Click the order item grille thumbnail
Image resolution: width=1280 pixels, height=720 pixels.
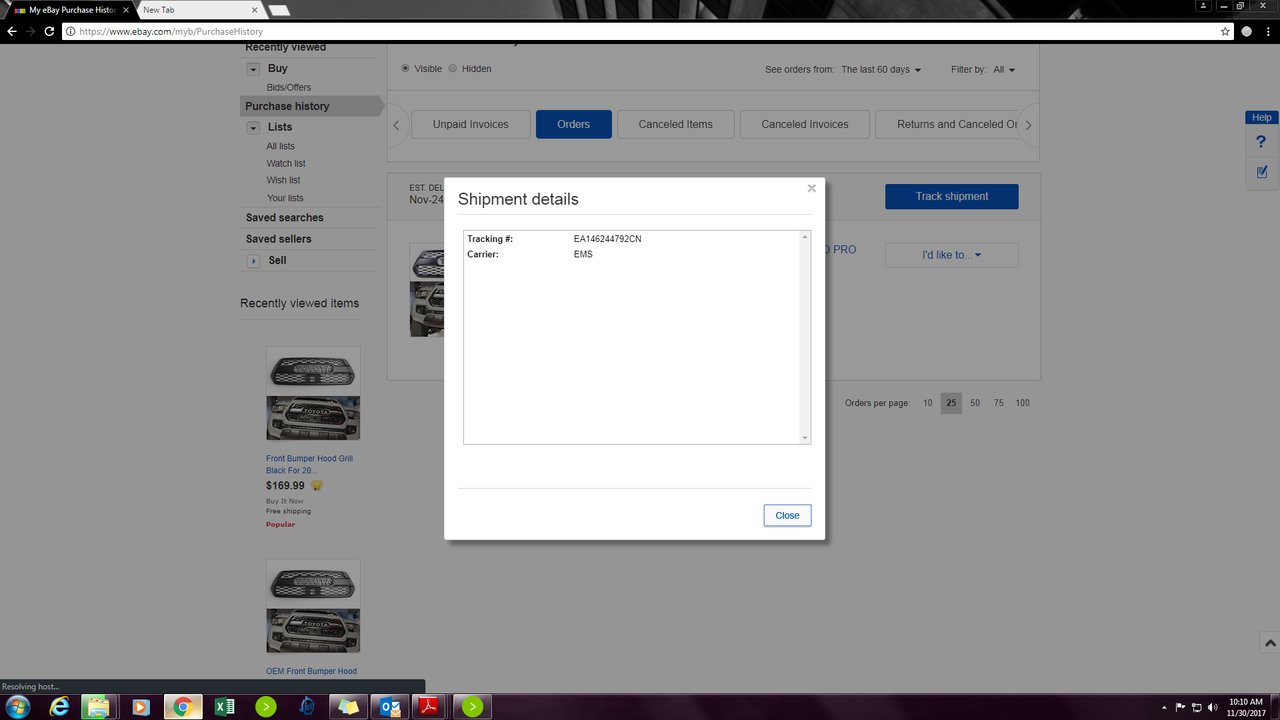pos(427,290)
